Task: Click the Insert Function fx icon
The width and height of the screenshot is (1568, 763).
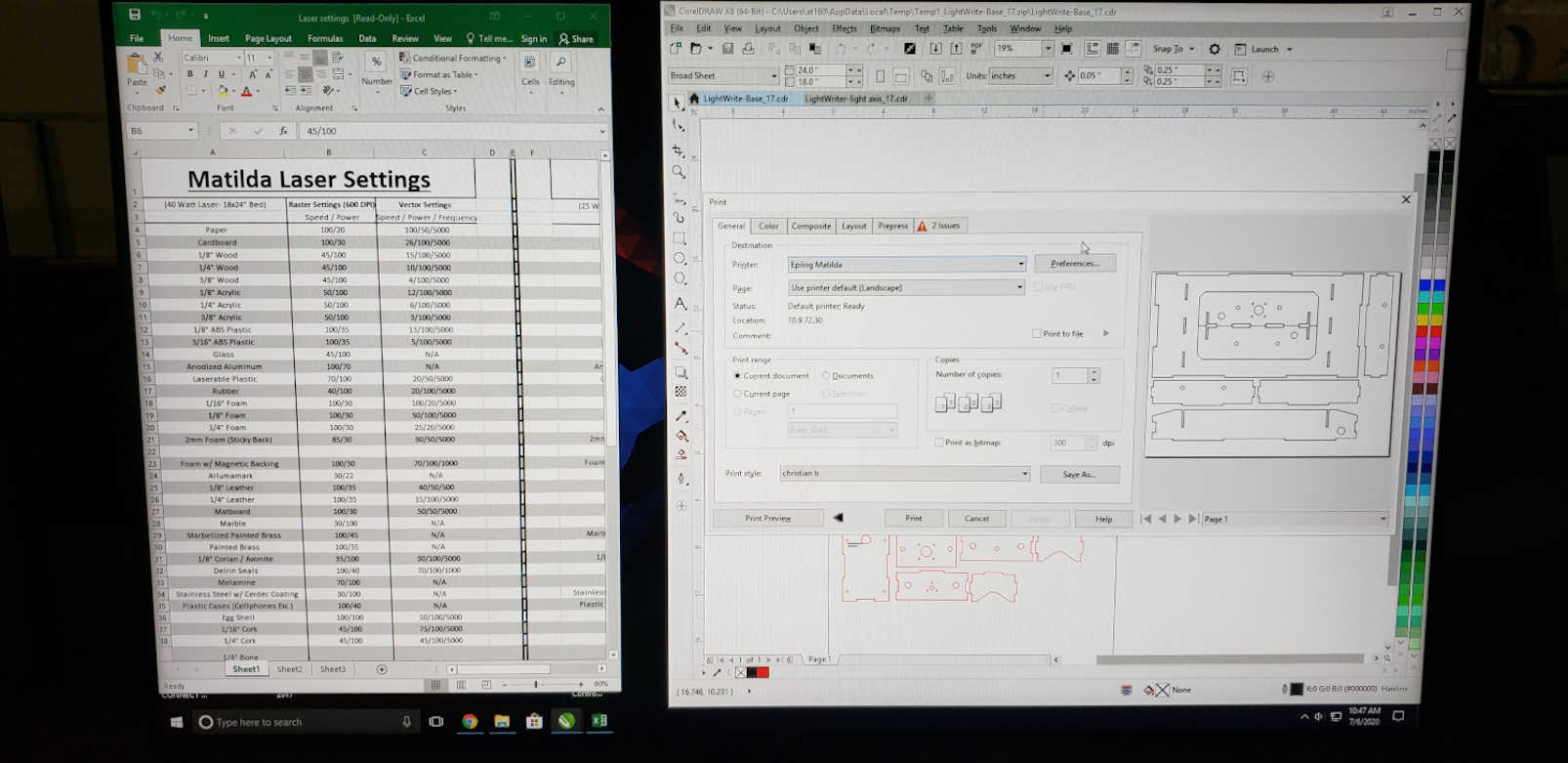Action: pyautogui.click(x=283, y=131)
